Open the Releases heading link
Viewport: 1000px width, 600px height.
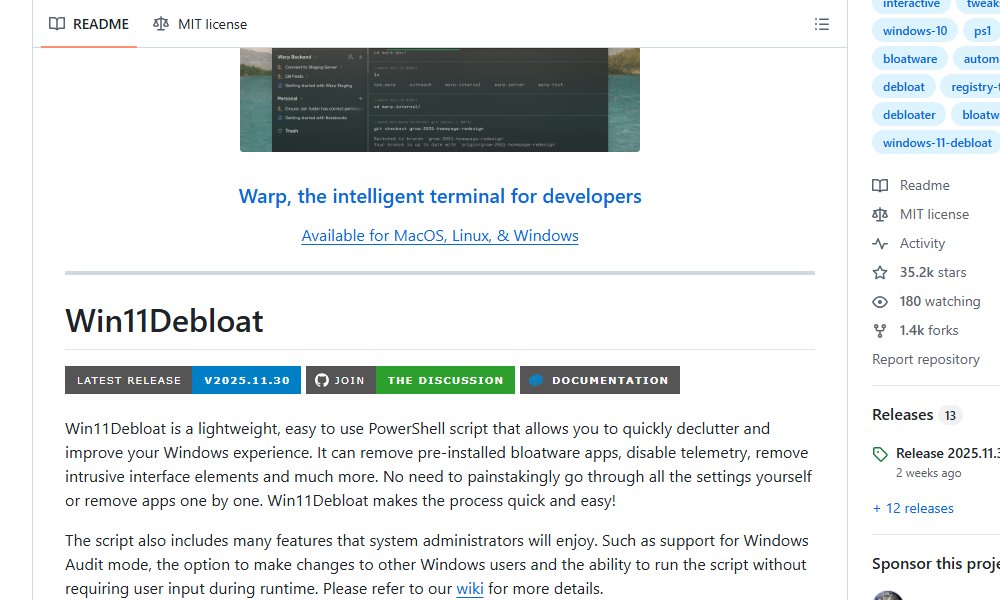[902, 414]
